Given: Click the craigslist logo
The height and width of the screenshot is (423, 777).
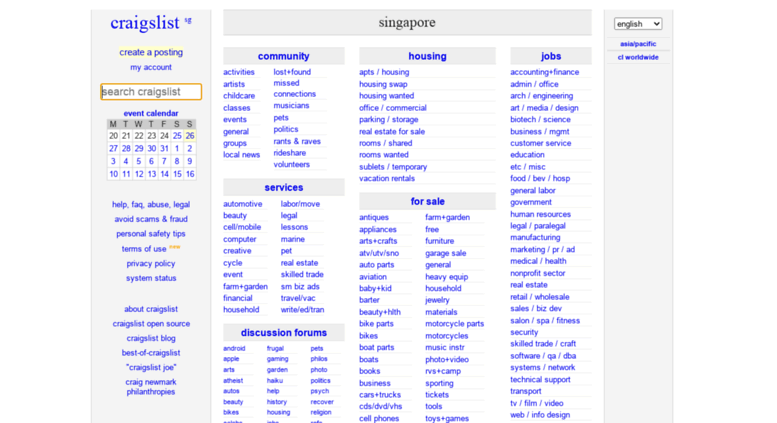Looking at the screenshot, I should pos(145,23).
